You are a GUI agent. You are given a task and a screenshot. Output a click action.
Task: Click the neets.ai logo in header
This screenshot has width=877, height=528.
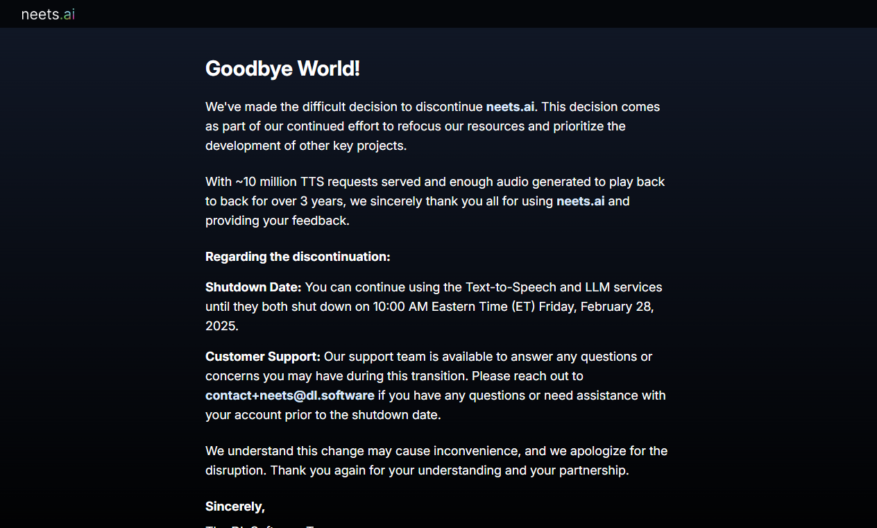click(x=48, y=15)
